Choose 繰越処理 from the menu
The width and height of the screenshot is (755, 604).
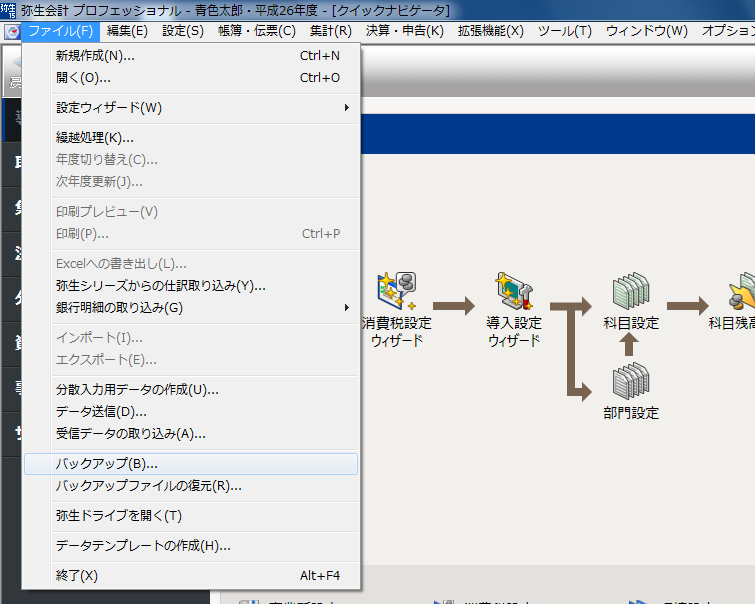[95, 137]
